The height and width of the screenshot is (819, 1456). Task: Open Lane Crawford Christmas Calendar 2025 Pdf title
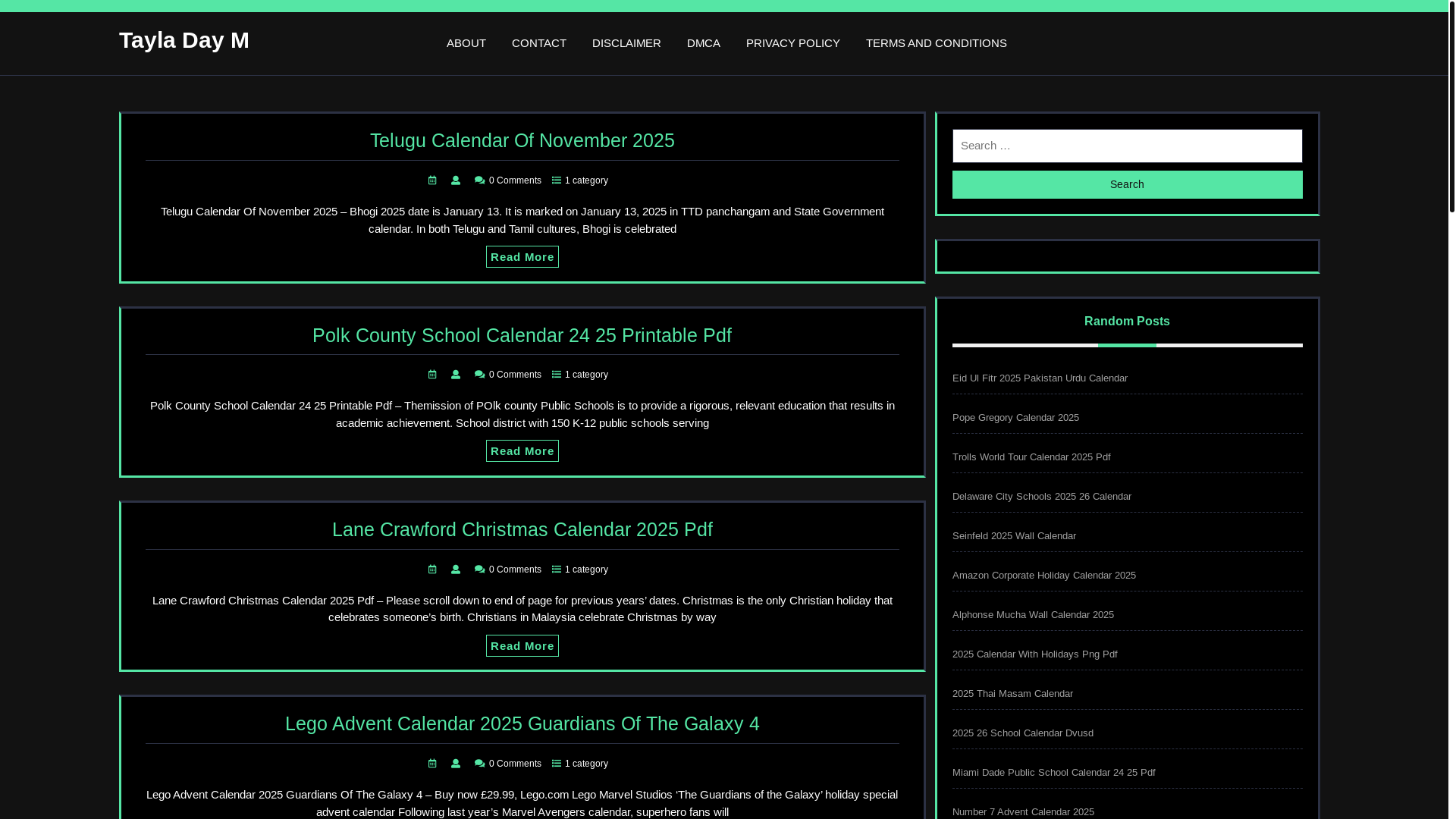coord(522,529)
